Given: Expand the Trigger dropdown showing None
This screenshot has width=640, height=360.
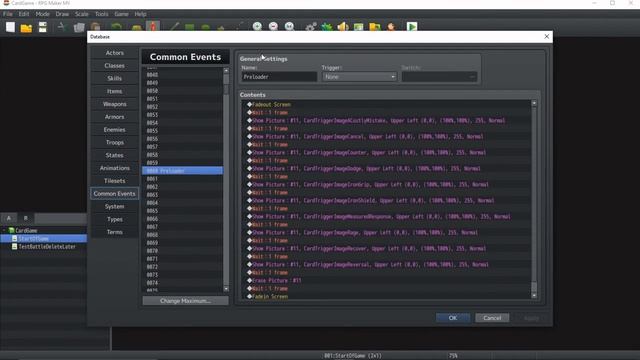Looking at the screenshot, I should (359, 77).
